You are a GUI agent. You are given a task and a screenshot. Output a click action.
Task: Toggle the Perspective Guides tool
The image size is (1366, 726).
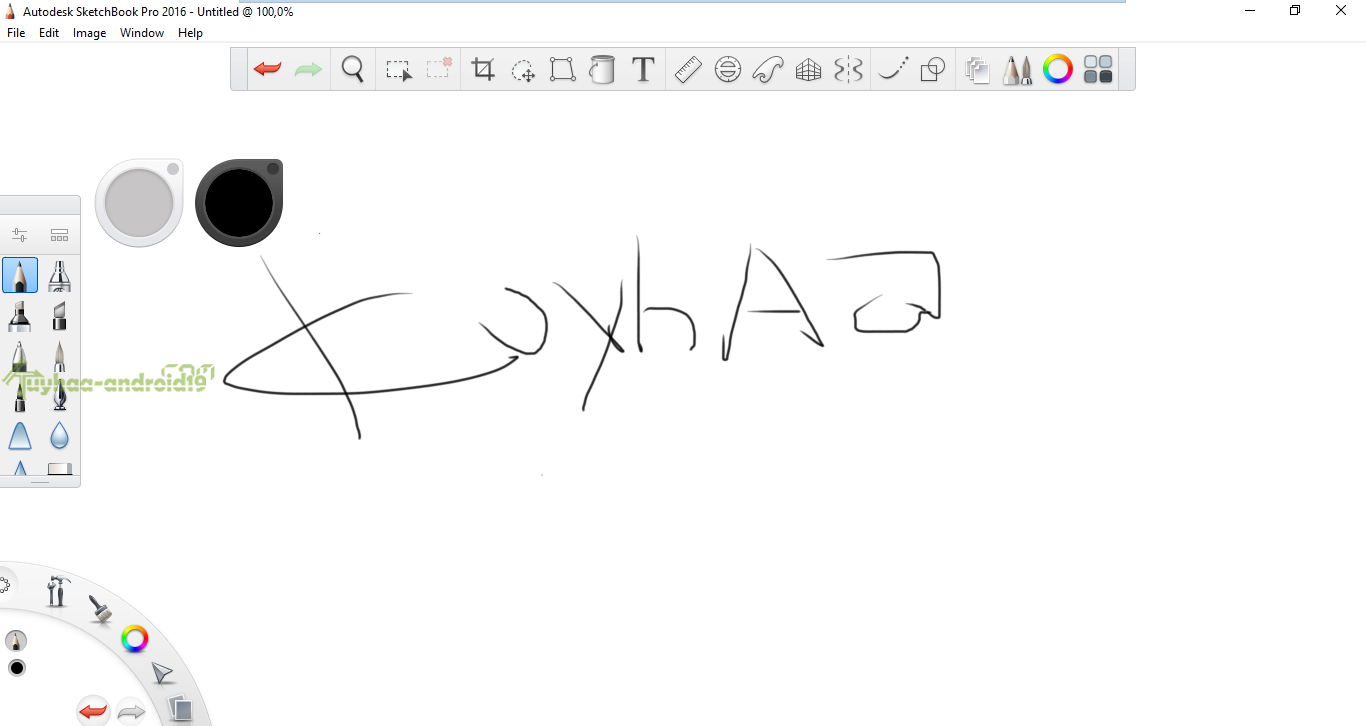click(808, 70)
